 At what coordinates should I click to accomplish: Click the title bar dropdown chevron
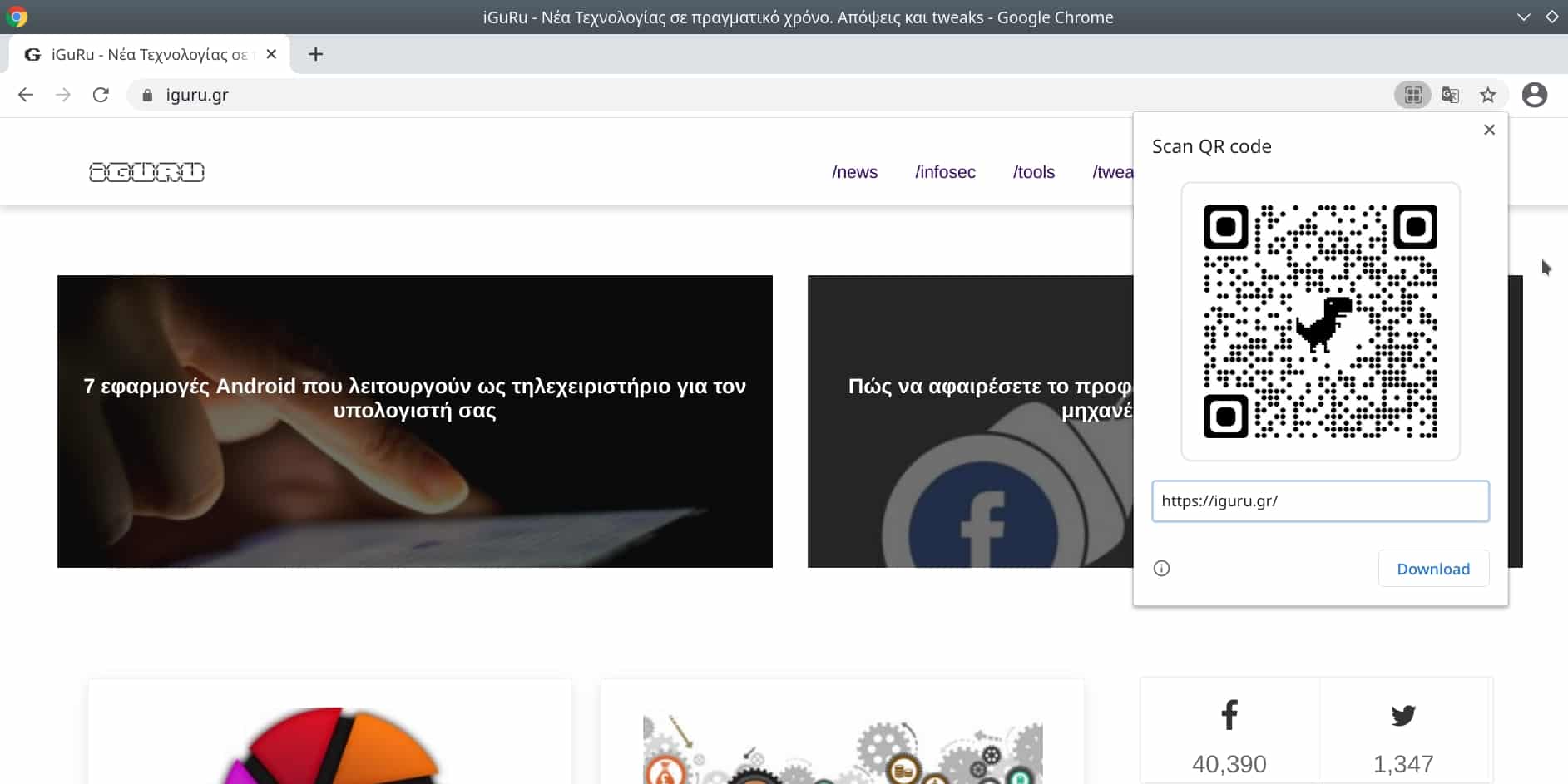click(x=1524, y=17)
